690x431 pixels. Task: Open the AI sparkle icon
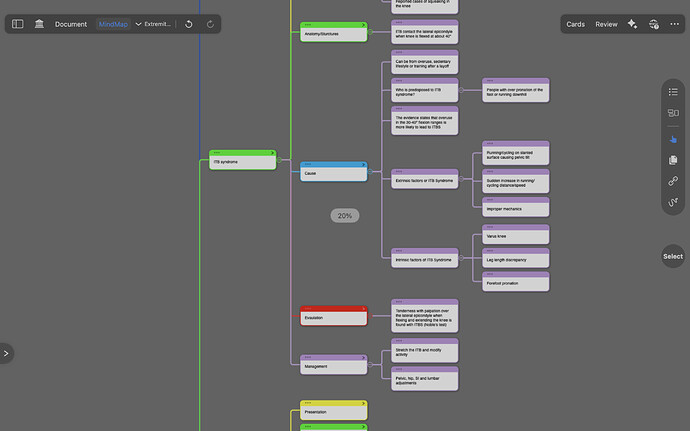[632, 24]
